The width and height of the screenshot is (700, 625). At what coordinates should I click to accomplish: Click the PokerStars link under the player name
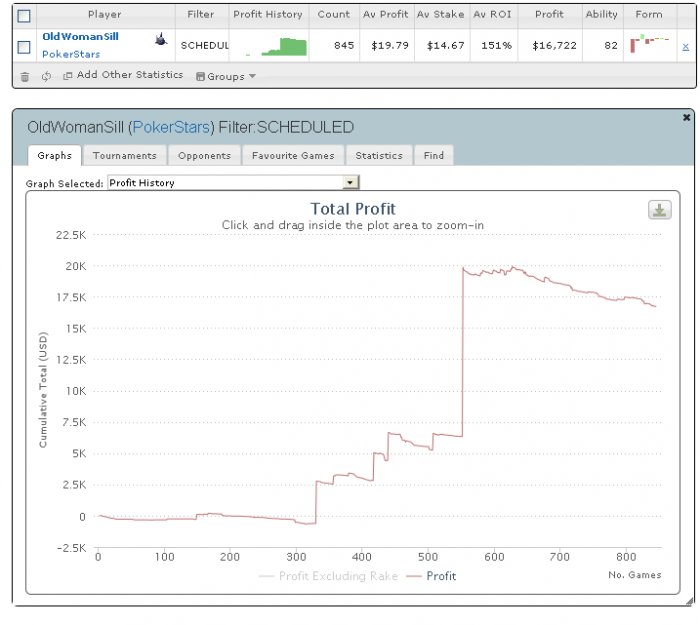coord(71,54)
